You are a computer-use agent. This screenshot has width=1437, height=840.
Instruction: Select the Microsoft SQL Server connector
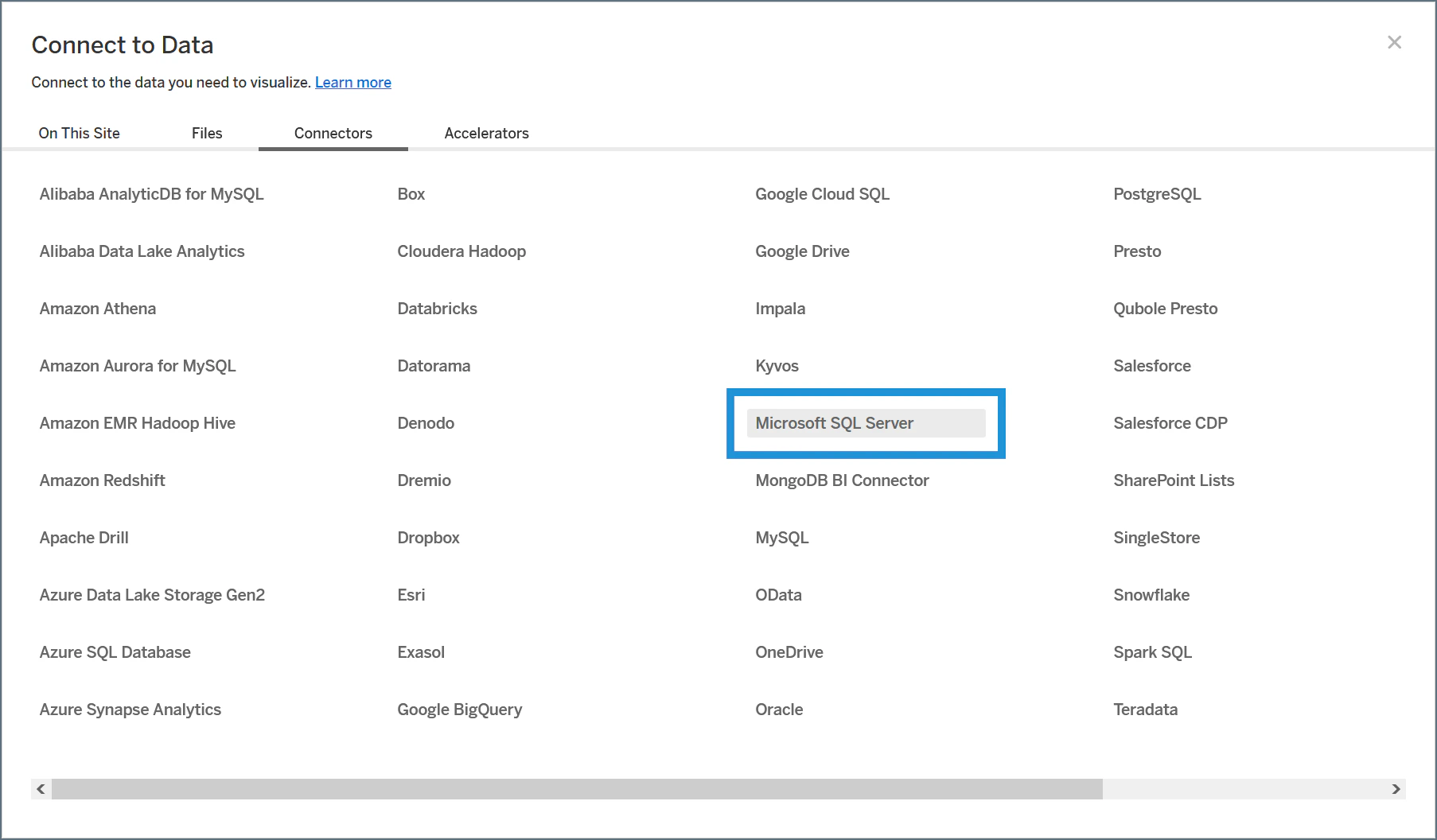point(834,422)
